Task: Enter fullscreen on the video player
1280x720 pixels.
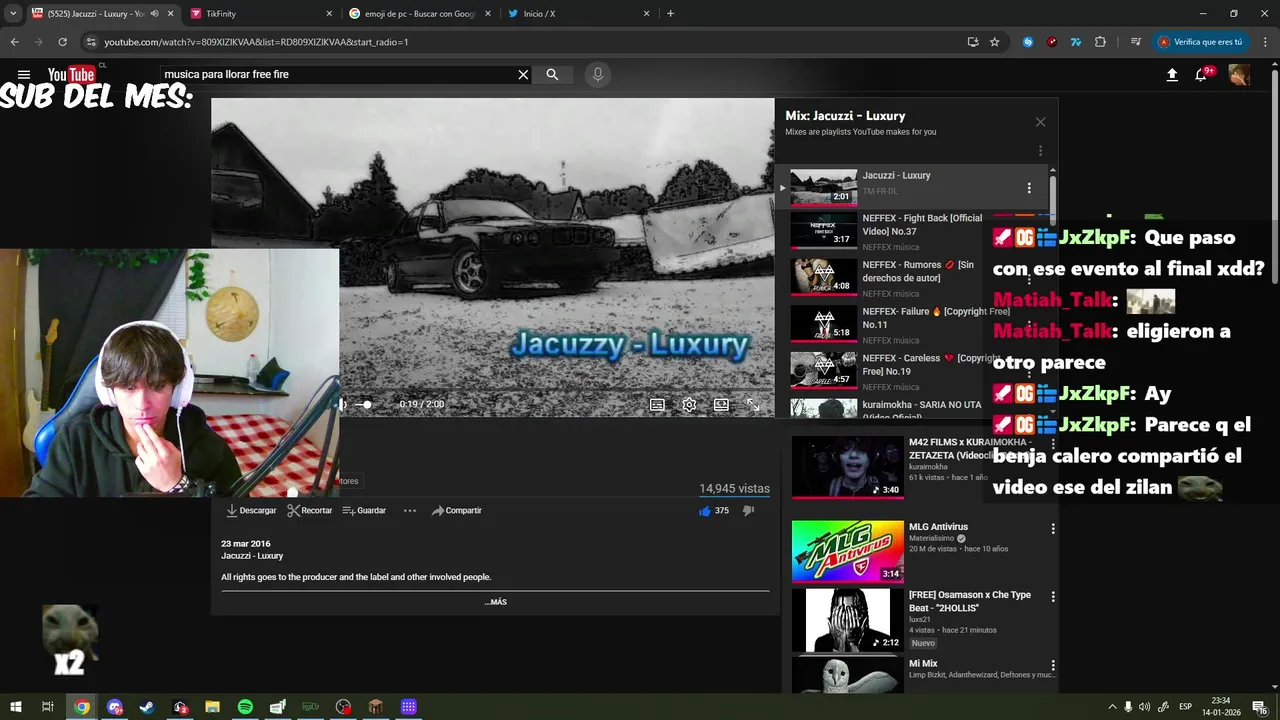Action: pyautogui.click(x=753, y=405)
